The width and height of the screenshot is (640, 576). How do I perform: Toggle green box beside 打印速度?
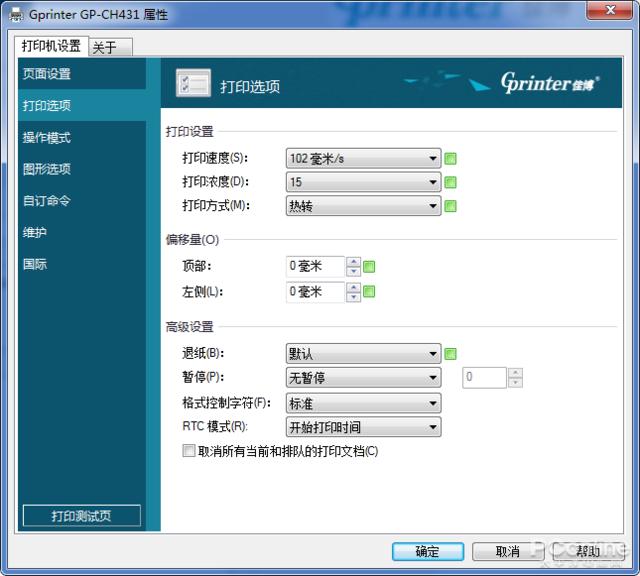click(x=450, y=158)
